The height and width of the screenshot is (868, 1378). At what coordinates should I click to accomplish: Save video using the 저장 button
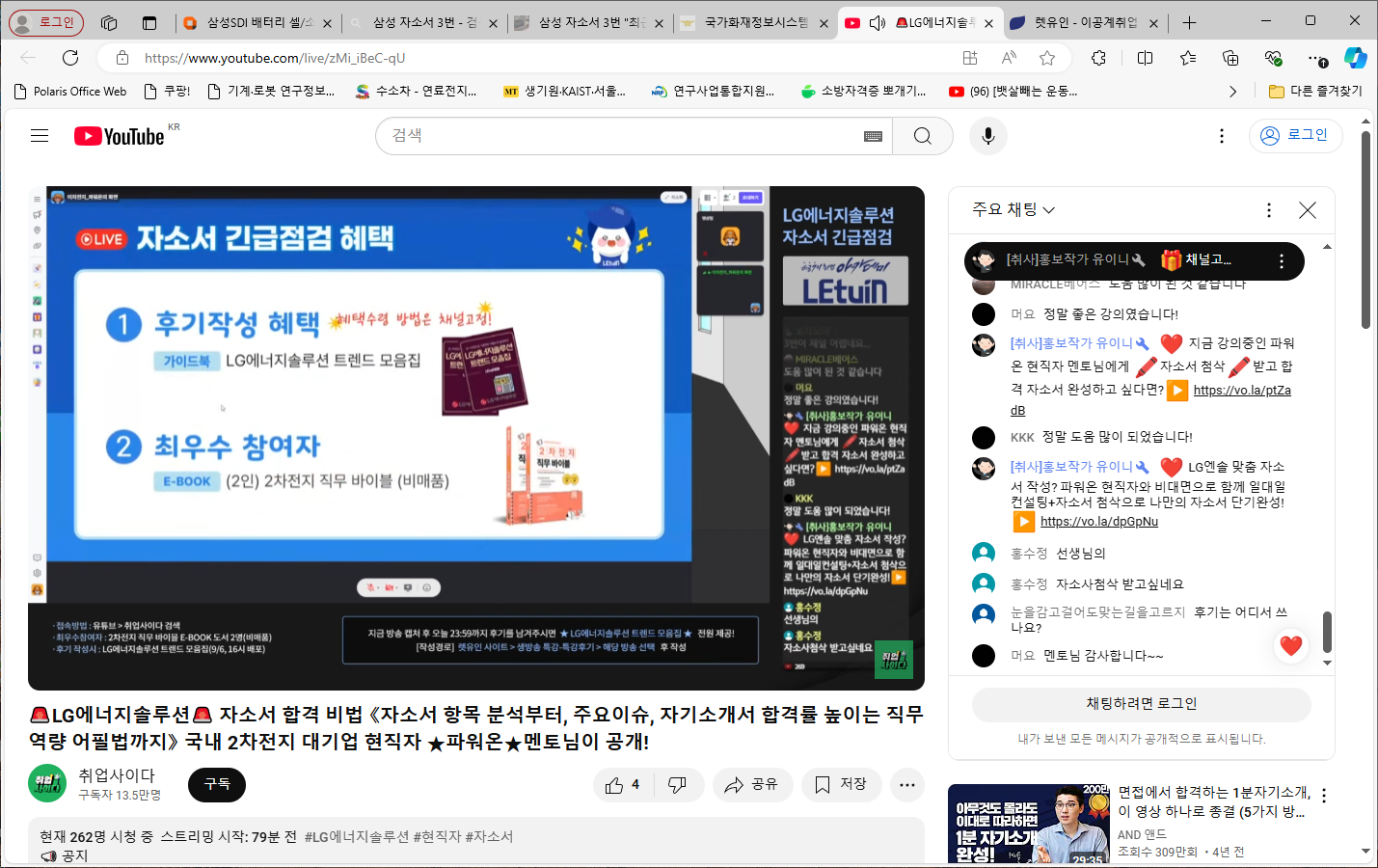point(840,785)
